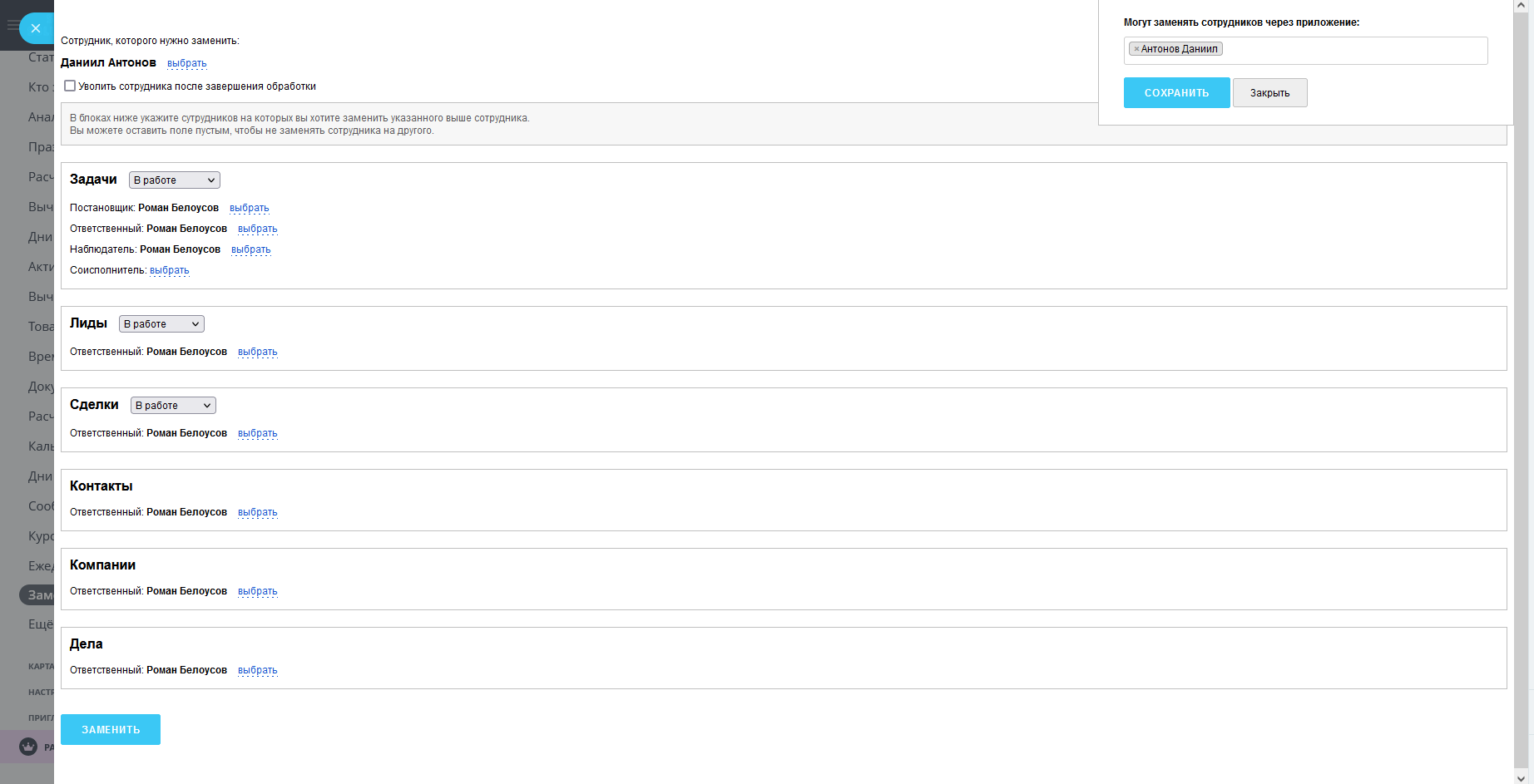
Task: Click 'выбрать' for Ответственный in Сделки
Action: [x=258, y=433]
